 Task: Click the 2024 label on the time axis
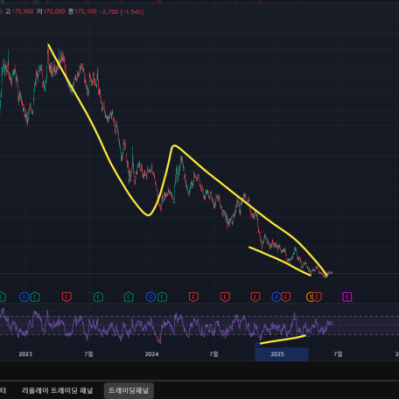(152, 354)
